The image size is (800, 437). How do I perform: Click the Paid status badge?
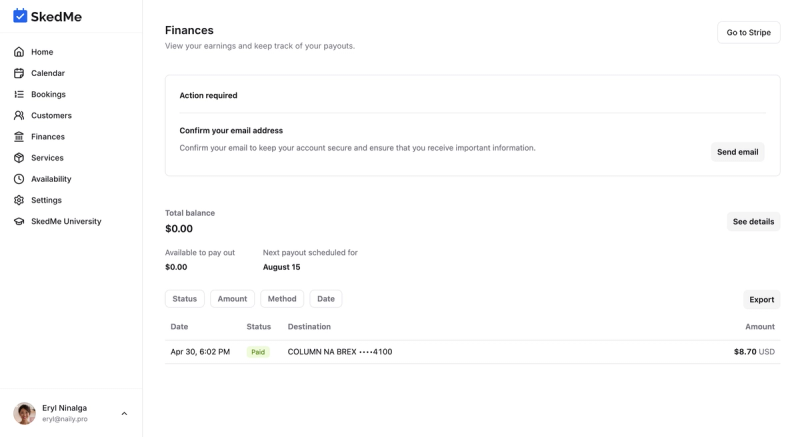(x=258, y=352)
